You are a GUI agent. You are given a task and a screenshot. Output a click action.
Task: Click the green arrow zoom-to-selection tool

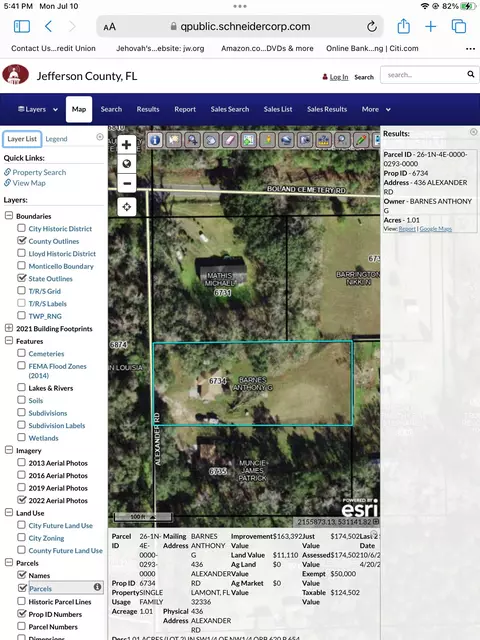(x=249, y=140)
